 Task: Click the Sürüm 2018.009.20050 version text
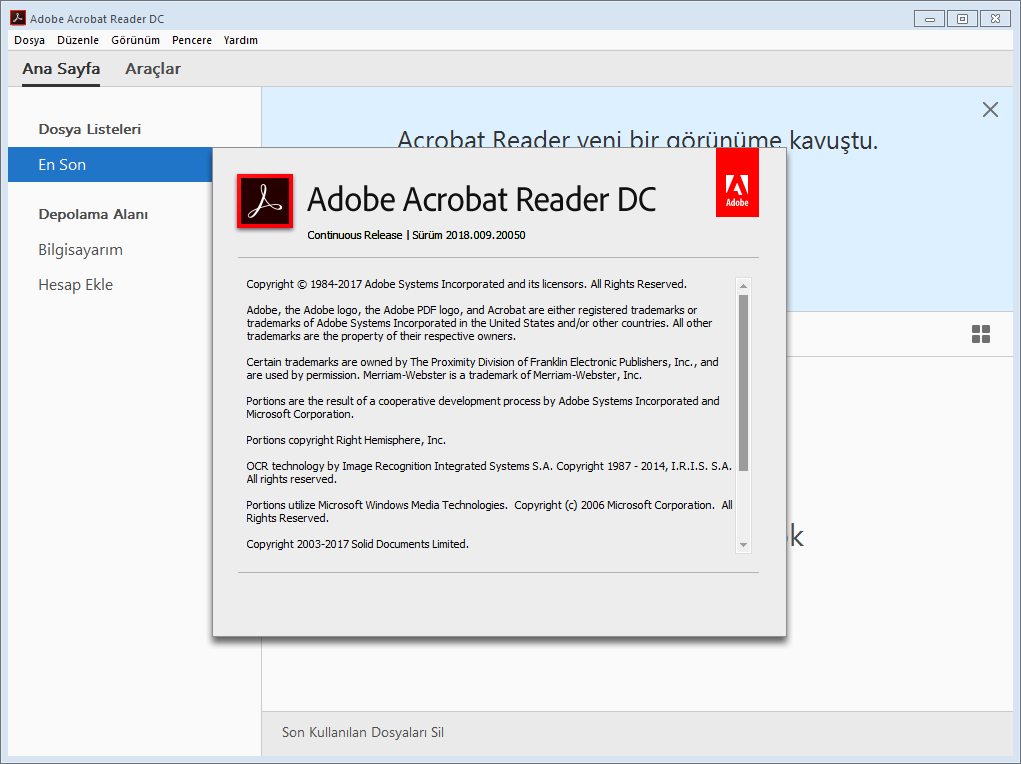tap(469, 235)
